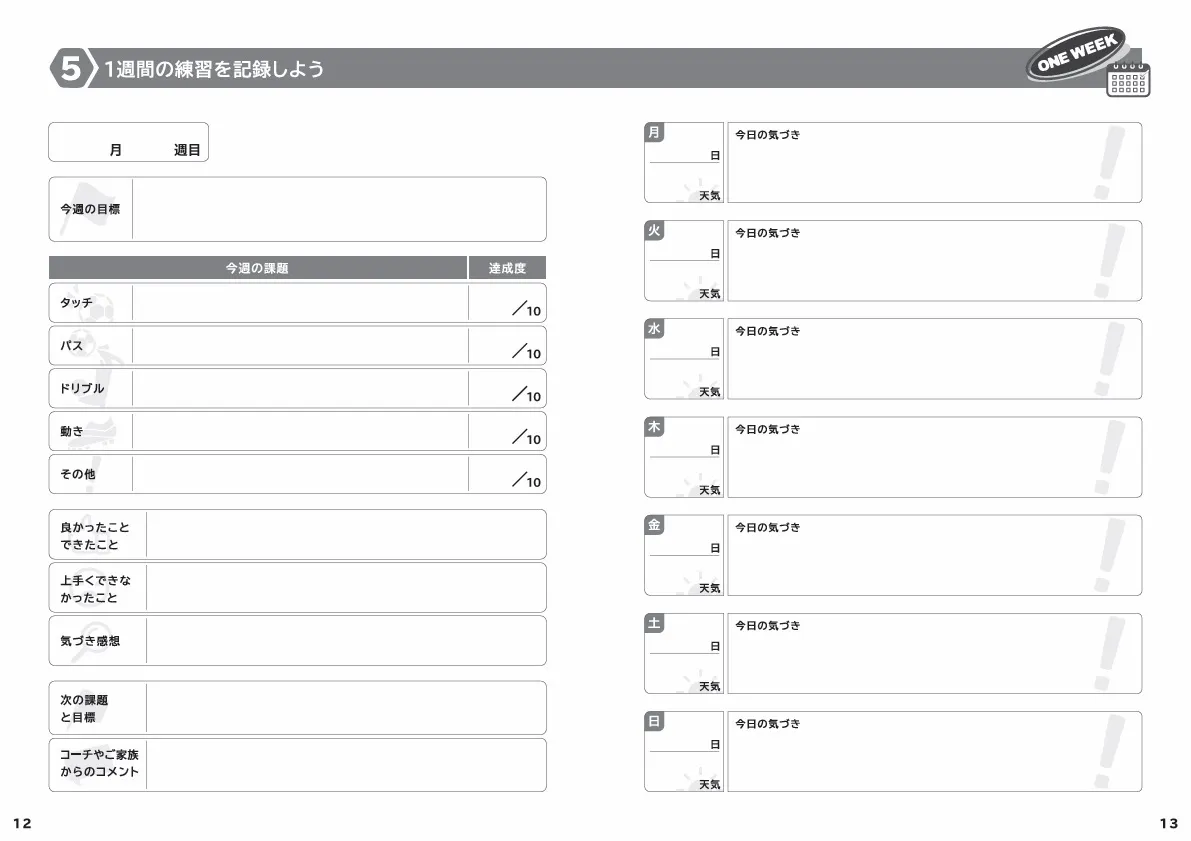This screenshot has width=1191, height=841.
Task: Click the その他 achievement score box
Action: tap(507, 475)
